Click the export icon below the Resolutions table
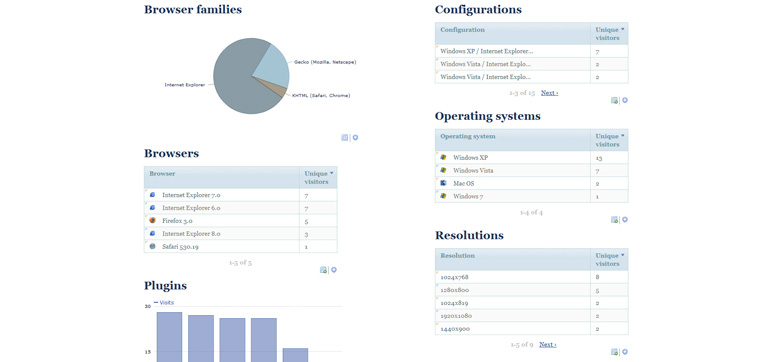This screenshot has height=362, width=774. click(614, 352)
